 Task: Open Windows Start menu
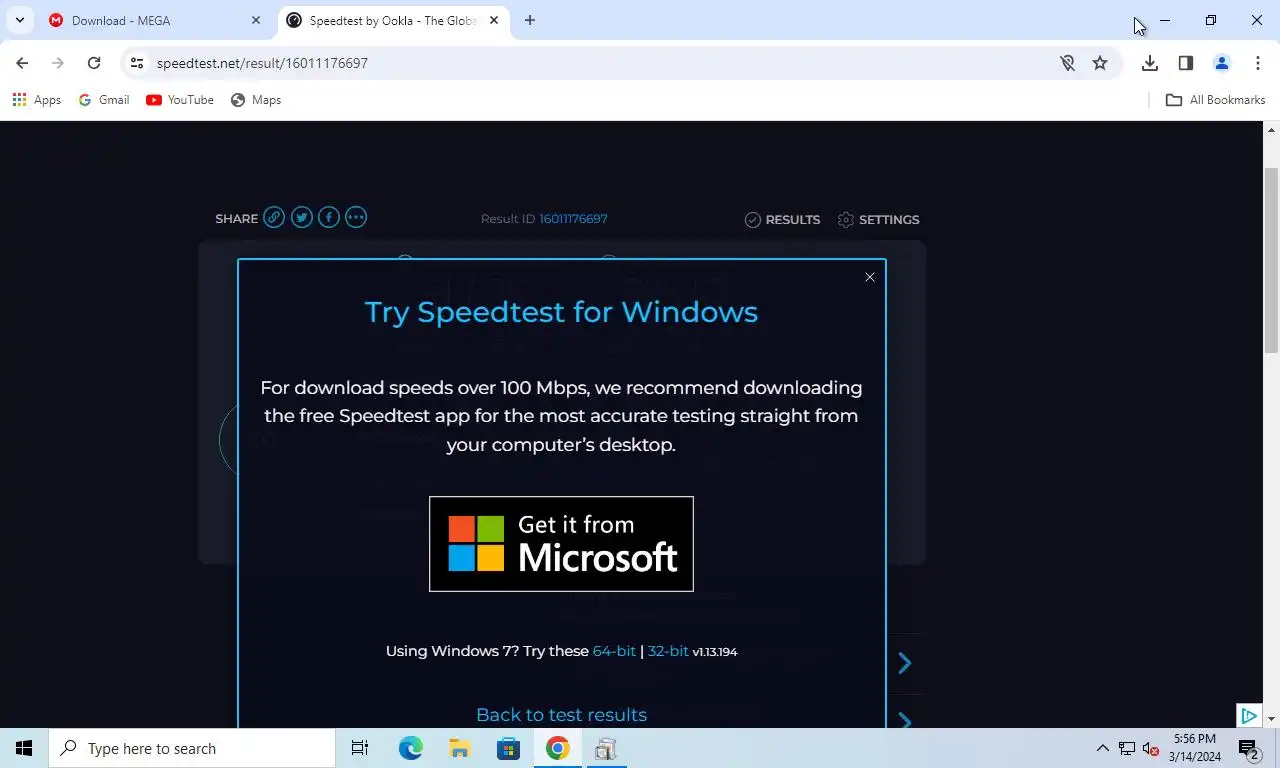pos(24,748)
